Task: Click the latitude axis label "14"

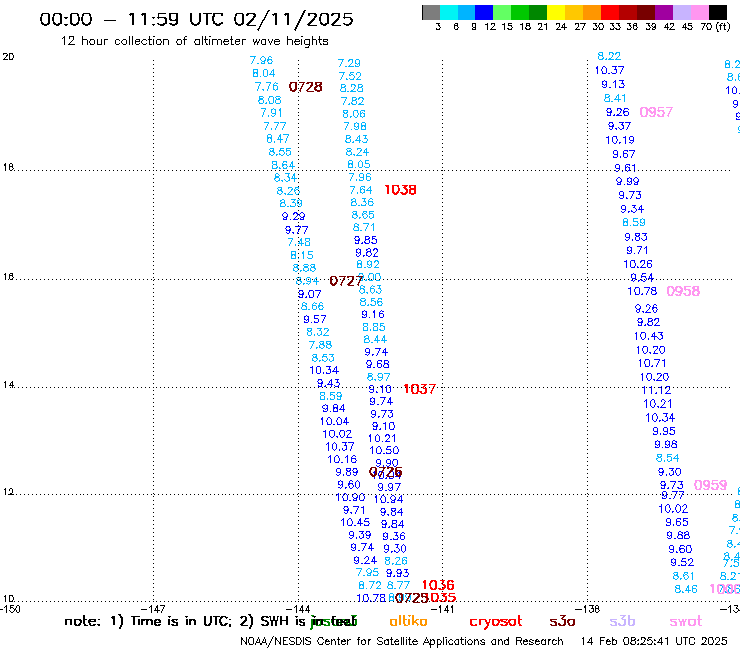Action: click(8, 385)
